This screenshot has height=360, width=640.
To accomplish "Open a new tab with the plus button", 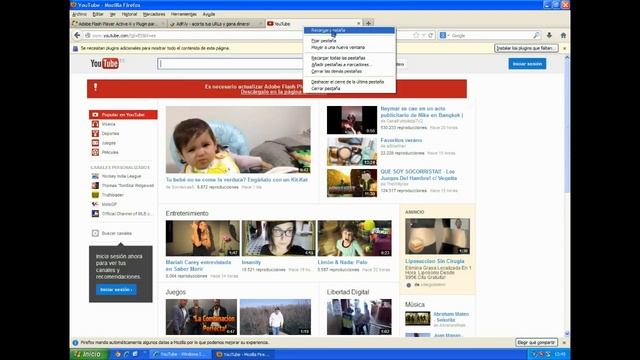I will click(368, 24).
